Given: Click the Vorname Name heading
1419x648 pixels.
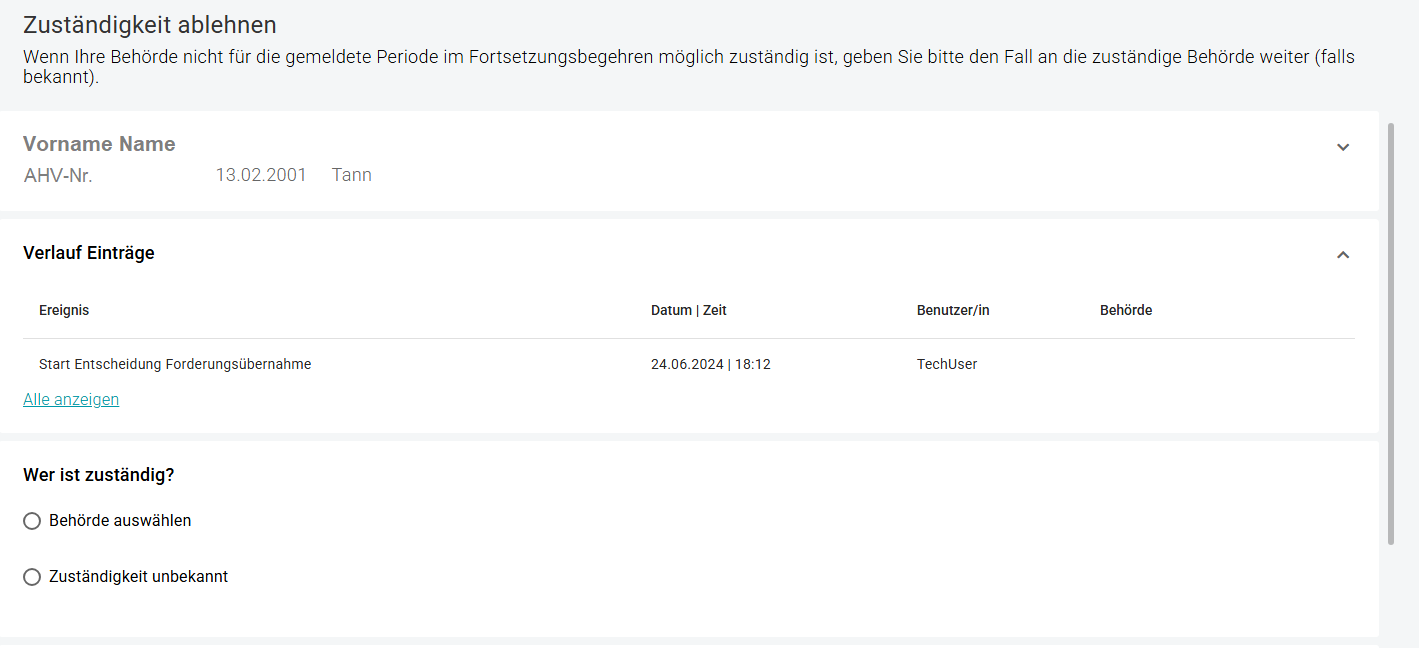Looking at the screenshot, I should pos(99,144).
